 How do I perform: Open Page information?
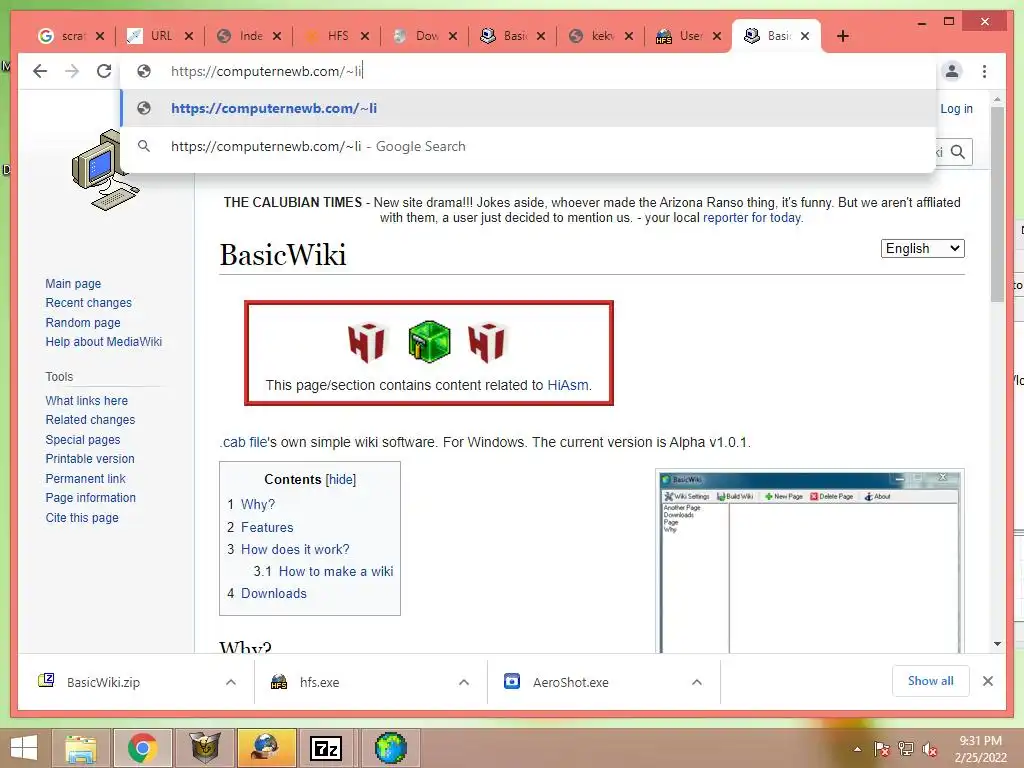[x=91, y=498]
